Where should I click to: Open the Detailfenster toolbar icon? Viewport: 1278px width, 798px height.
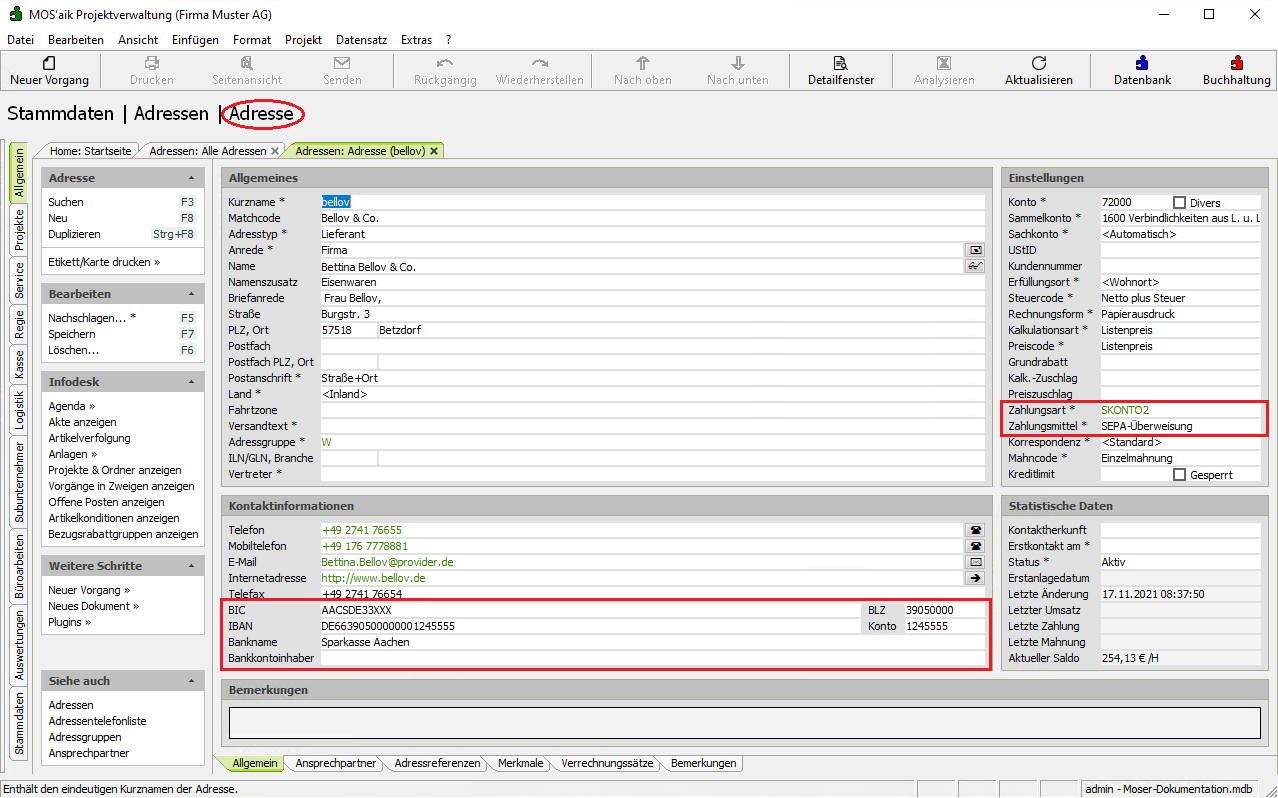point(841,63)
